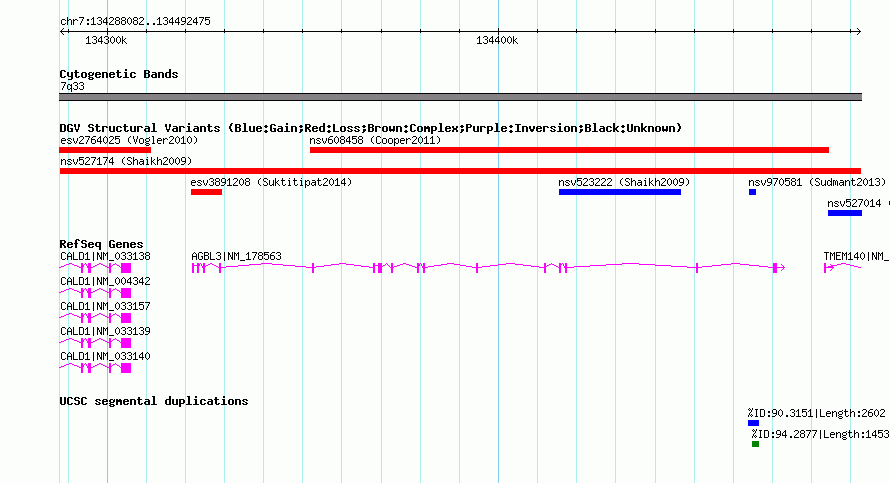Click the AGBL3|NM_178563 gene label
This screenshot has height=483, width=890.
236,257
